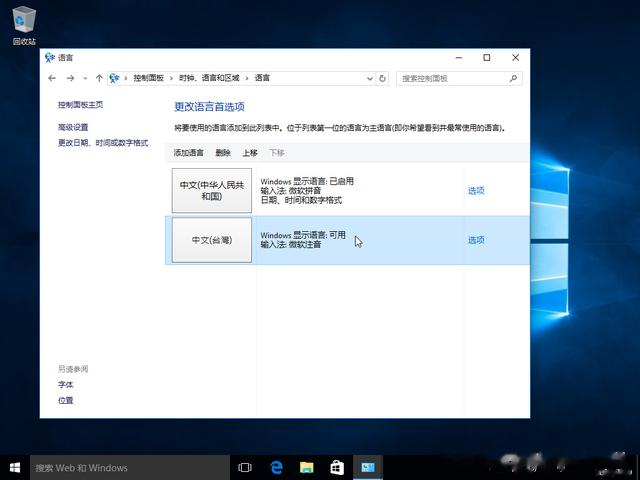Maximize the 语言 window
Viewport: 640px width, 480px height.
pyautogui.click(x=487, y=58)
